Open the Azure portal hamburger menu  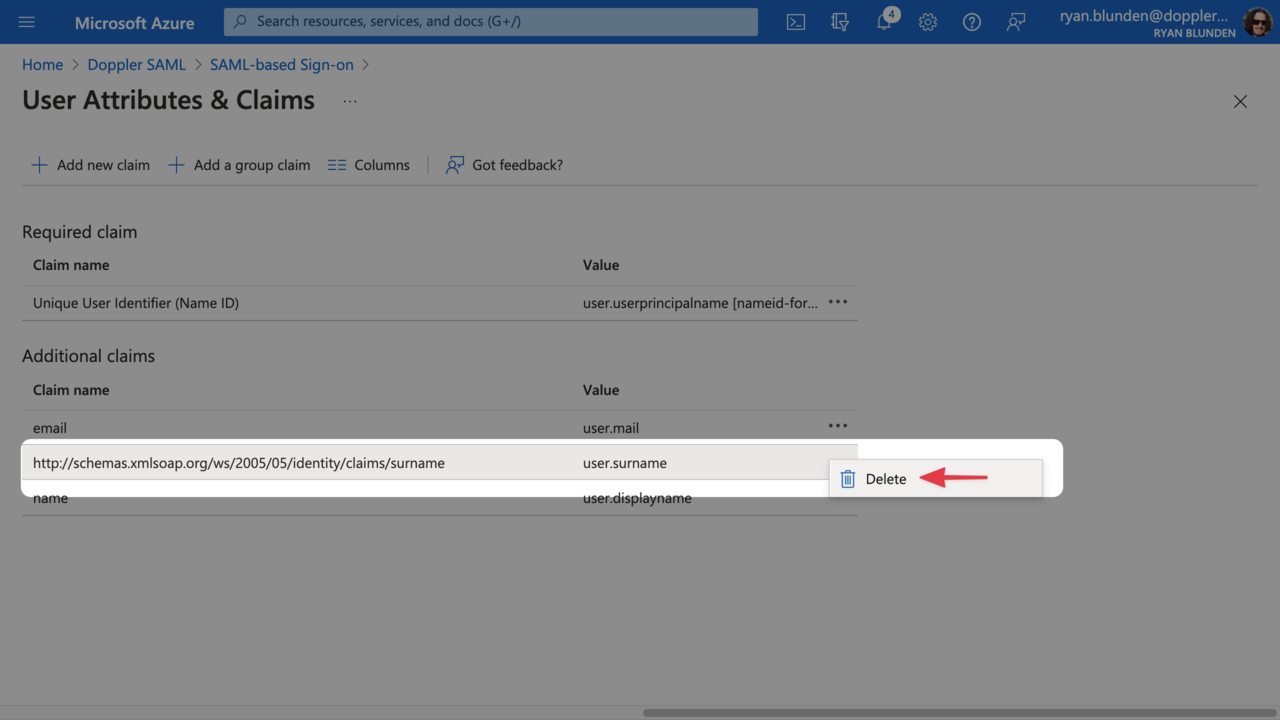coord(27,22)
